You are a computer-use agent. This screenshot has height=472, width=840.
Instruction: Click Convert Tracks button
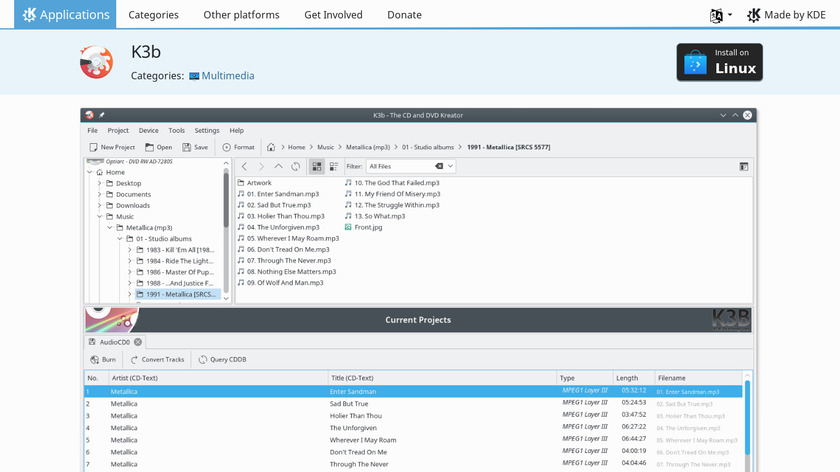158,359
